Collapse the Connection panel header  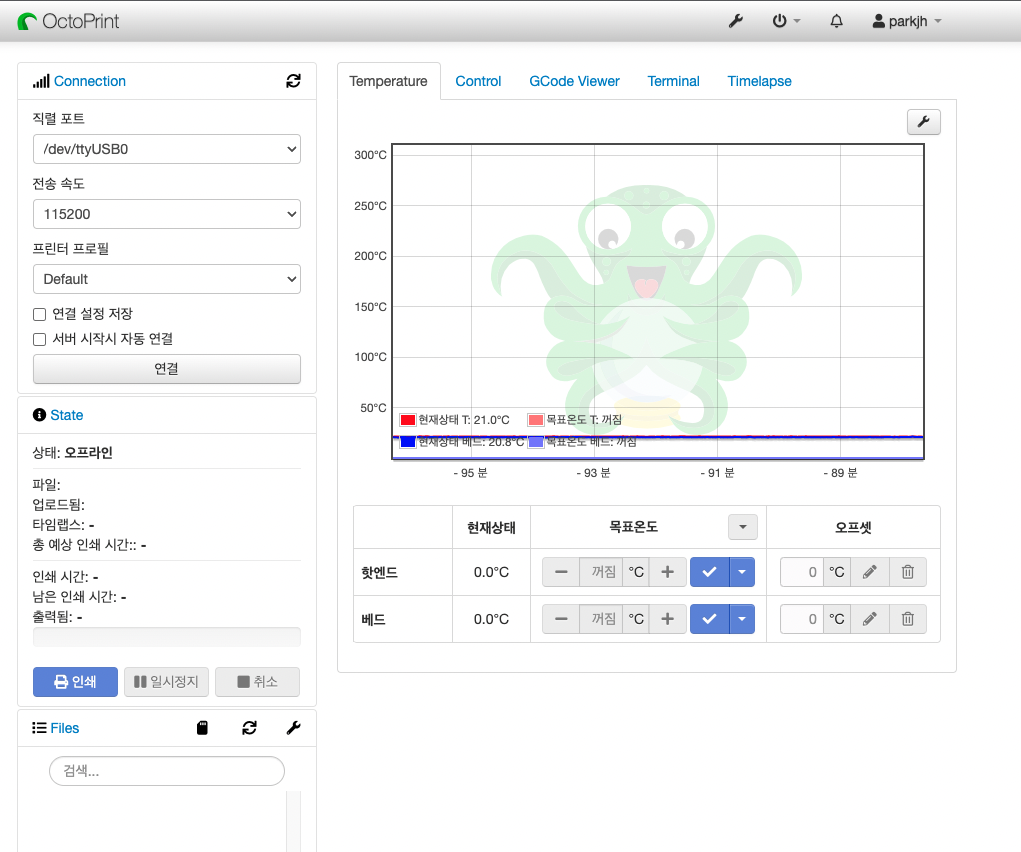coord(90,81)
